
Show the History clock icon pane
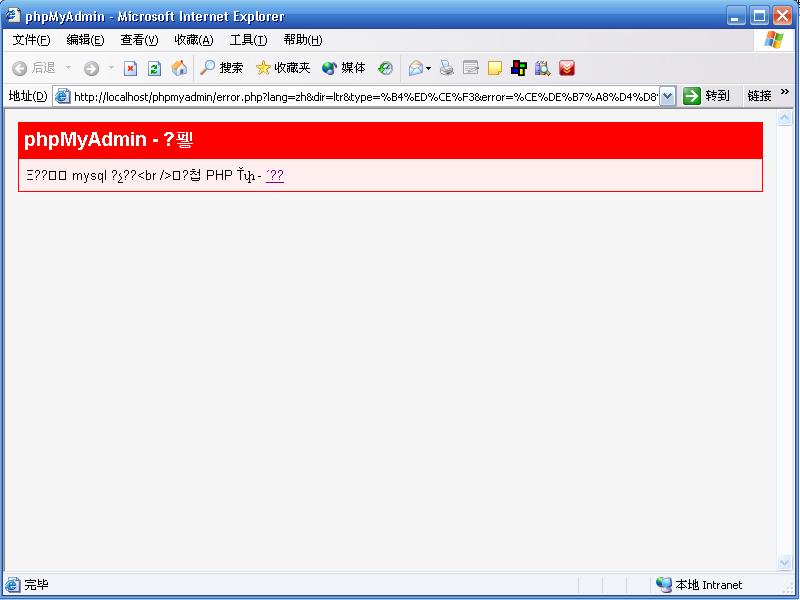coord(385,68)
